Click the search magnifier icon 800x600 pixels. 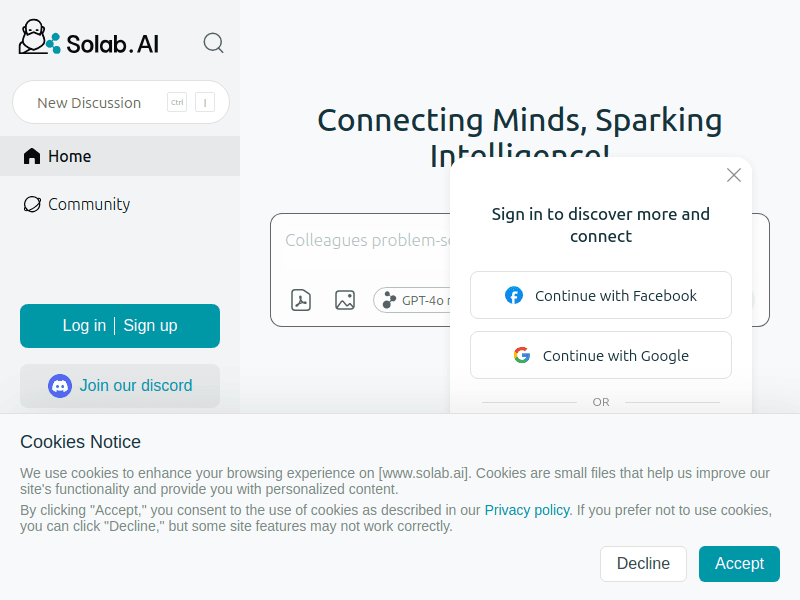(213, 43)
